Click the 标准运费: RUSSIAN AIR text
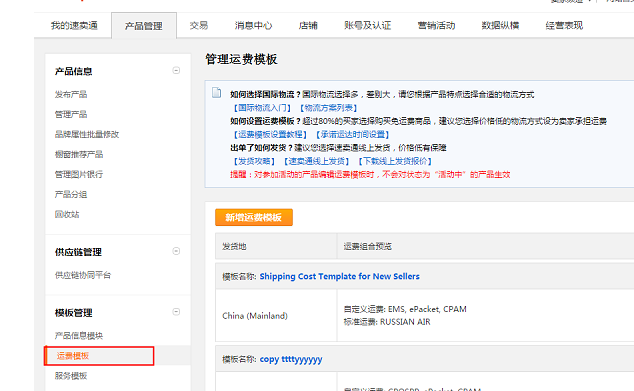Screen dimensions: 634x391 pyautogui.click(x=387, y=322)
